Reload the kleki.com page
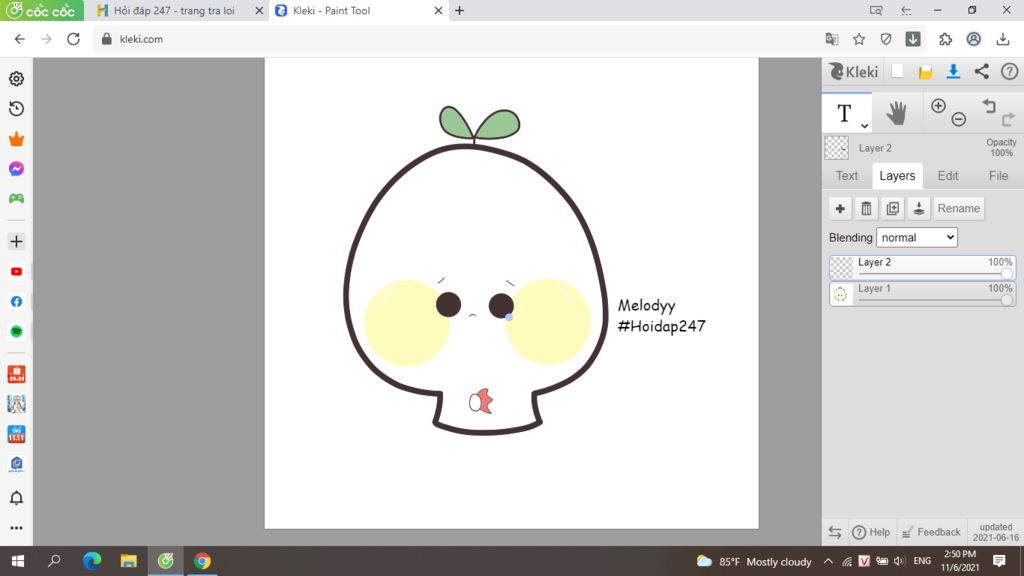Viewport: 1024px width, 576px height. tap(73, 39)
